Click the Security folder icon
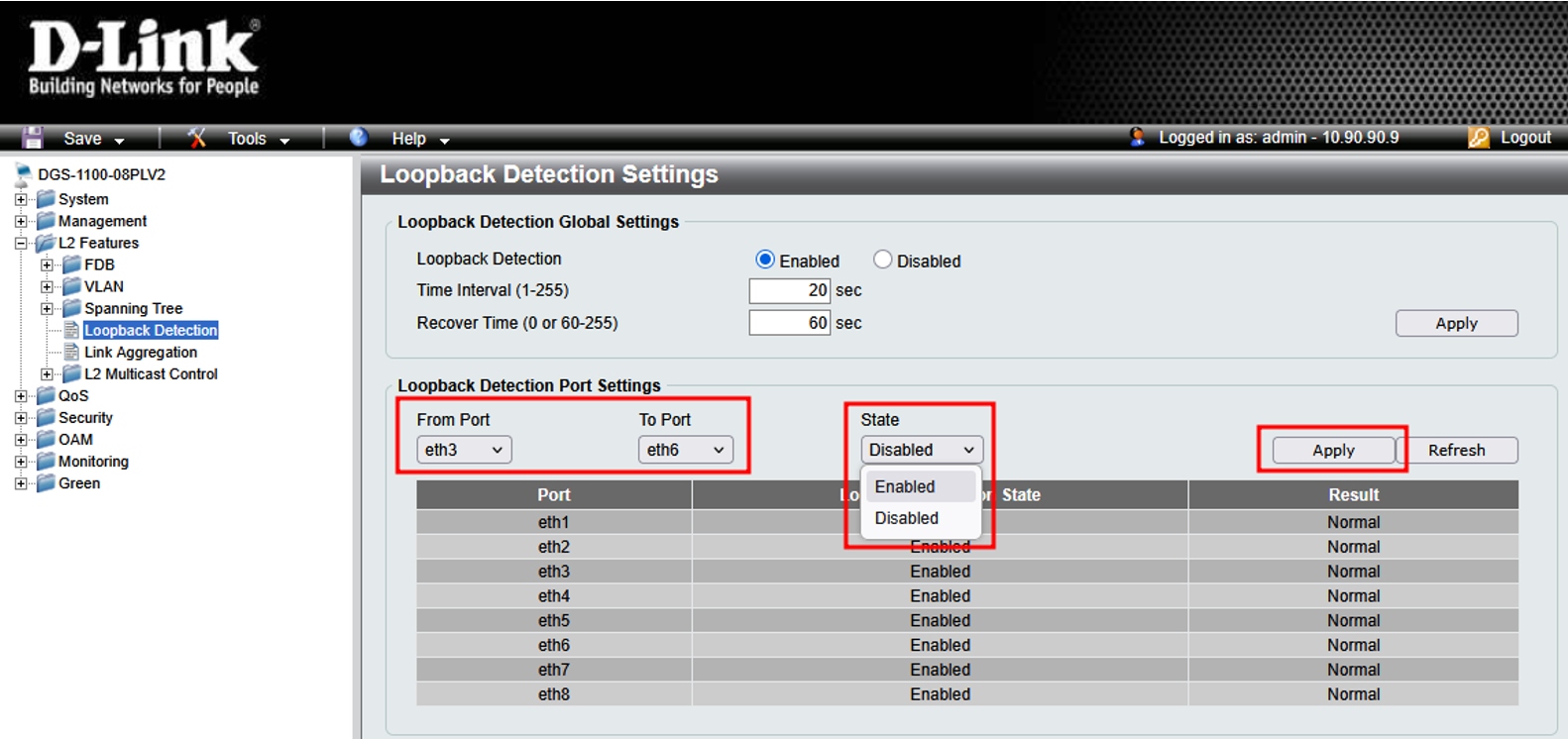The image size is (1568, 739). [46, 418]
